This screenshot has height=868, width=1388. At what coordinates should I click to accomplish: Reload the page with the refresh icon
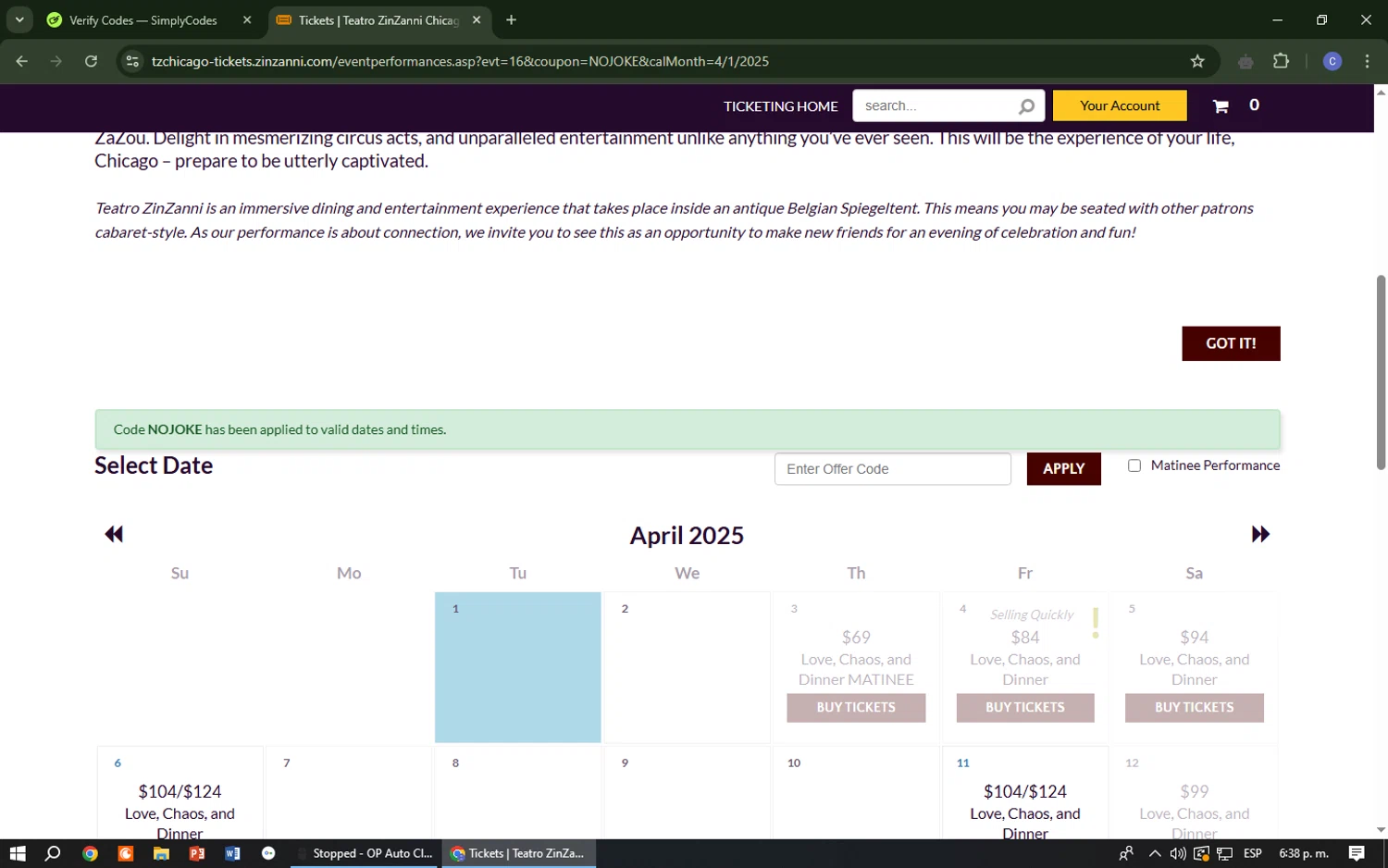point(91,61)
